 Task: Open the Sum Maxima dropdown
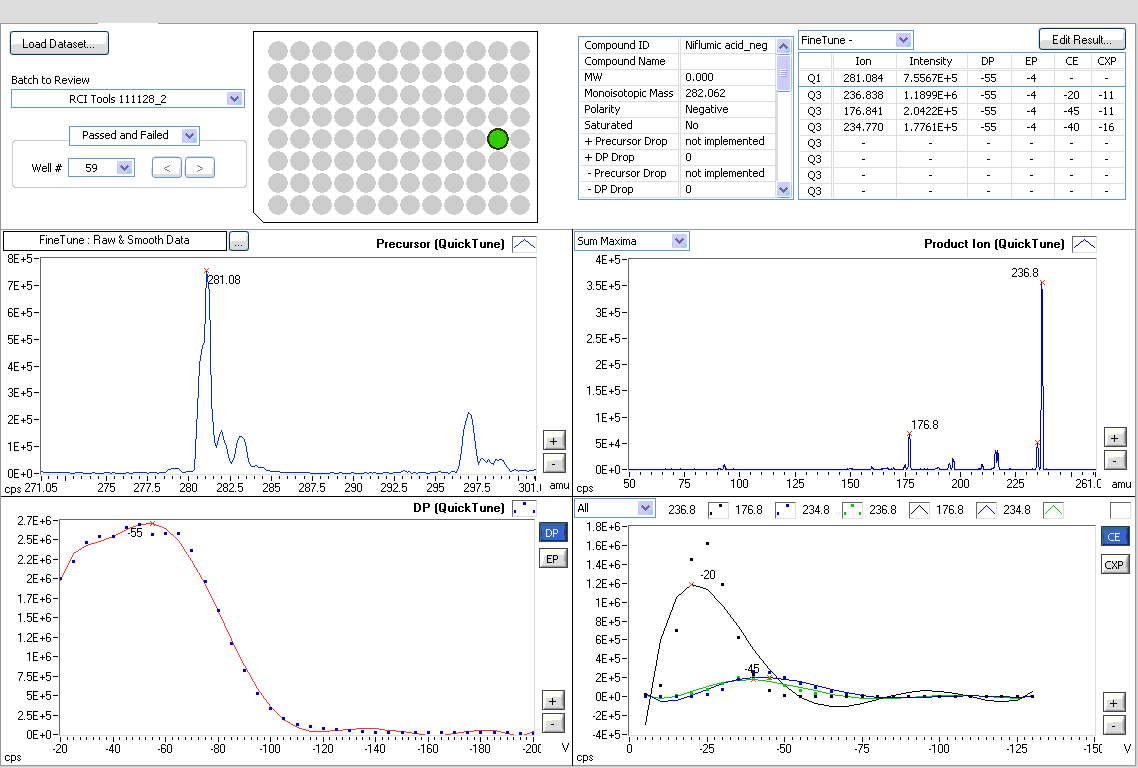[x=679, y=241]
